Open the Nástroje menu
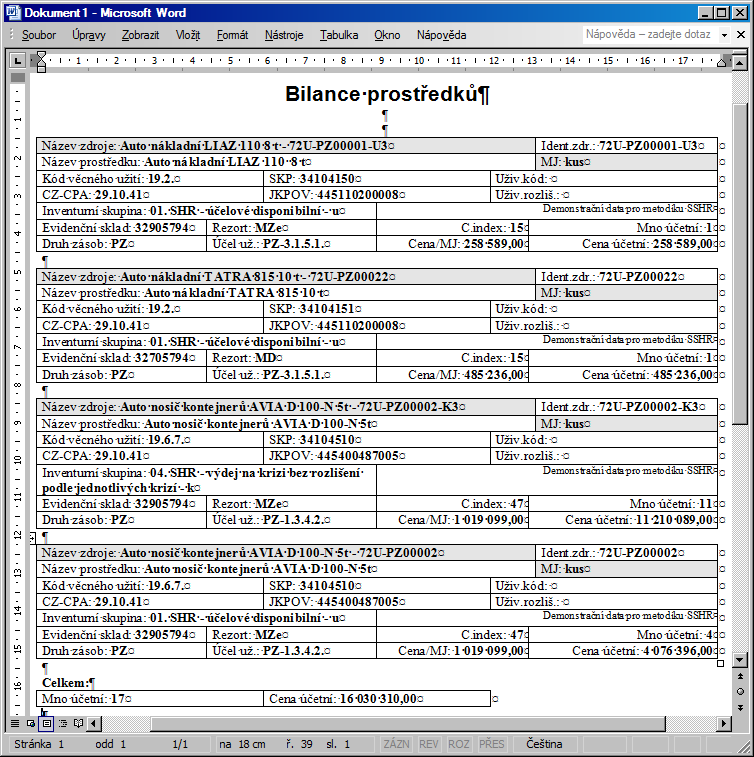 [x=284, y=35]
